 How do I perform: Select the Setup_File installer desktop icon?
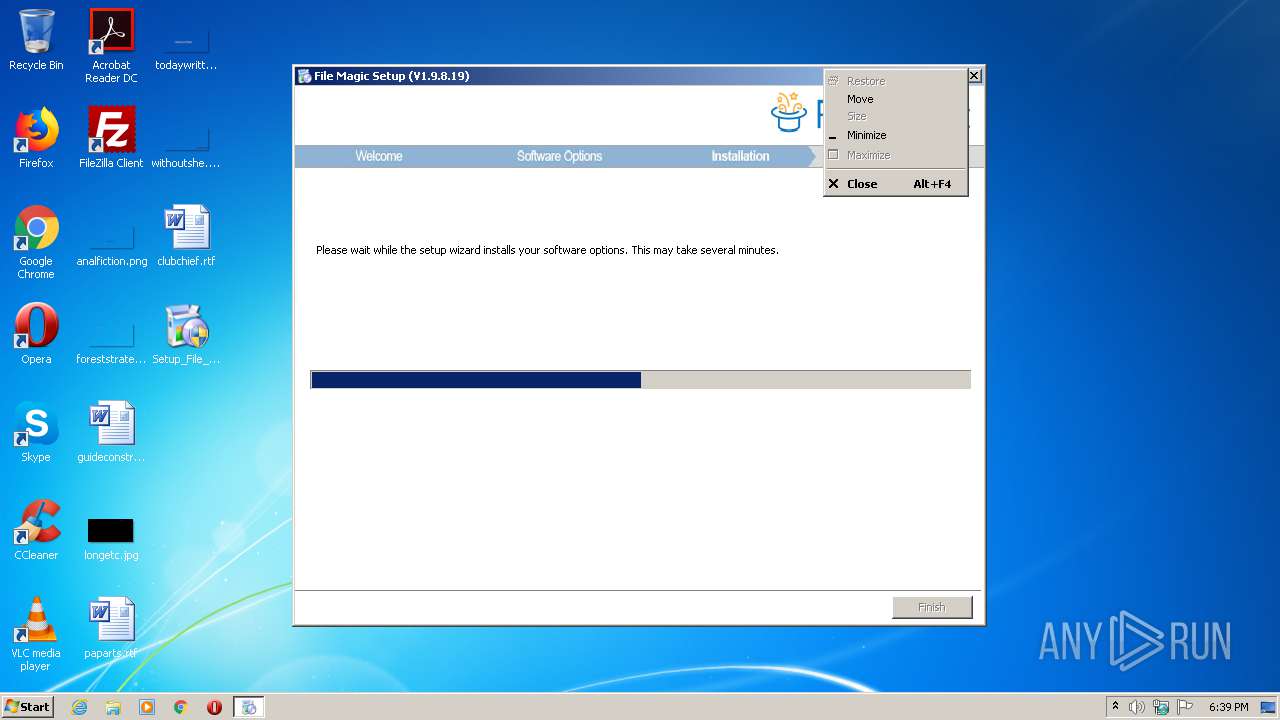click(186, 334)
